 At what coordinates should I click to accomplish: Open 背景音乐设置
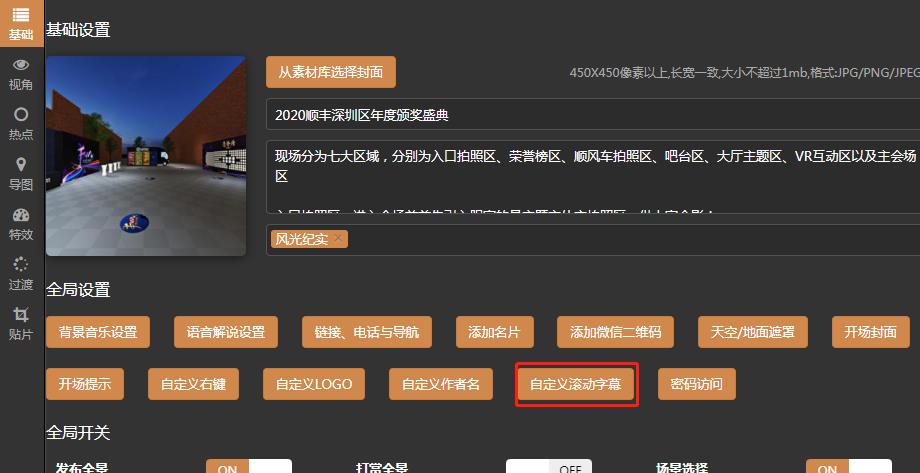pyautogui.click(x=98, y=332)
